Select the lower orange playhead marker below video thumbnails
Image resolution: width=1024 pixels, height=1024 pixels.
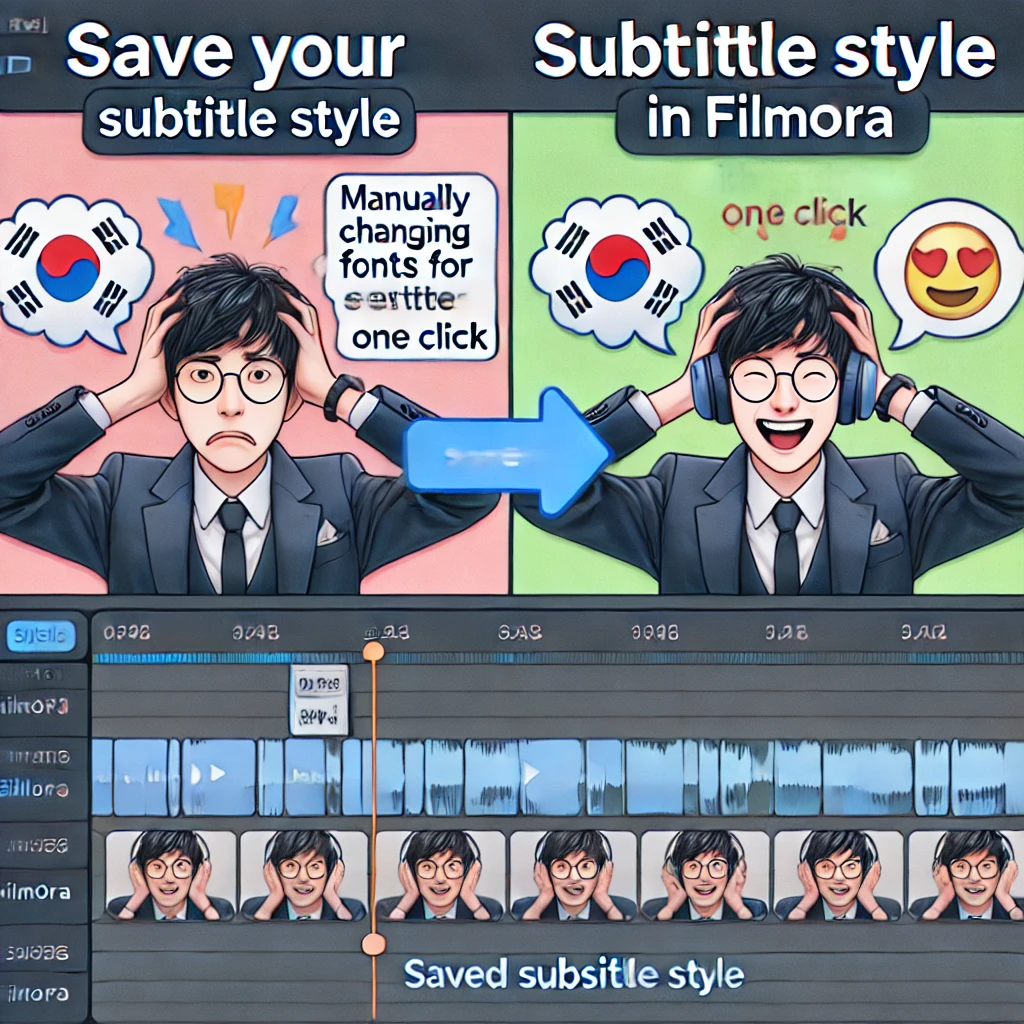coord(373,944)
